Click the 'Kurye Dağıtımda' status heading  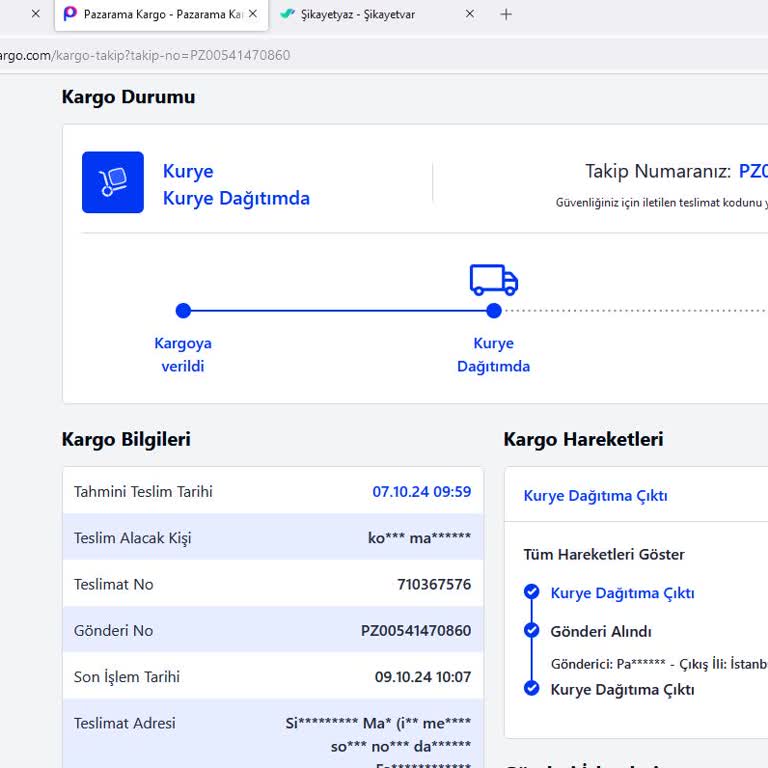[x=236, y=198]
